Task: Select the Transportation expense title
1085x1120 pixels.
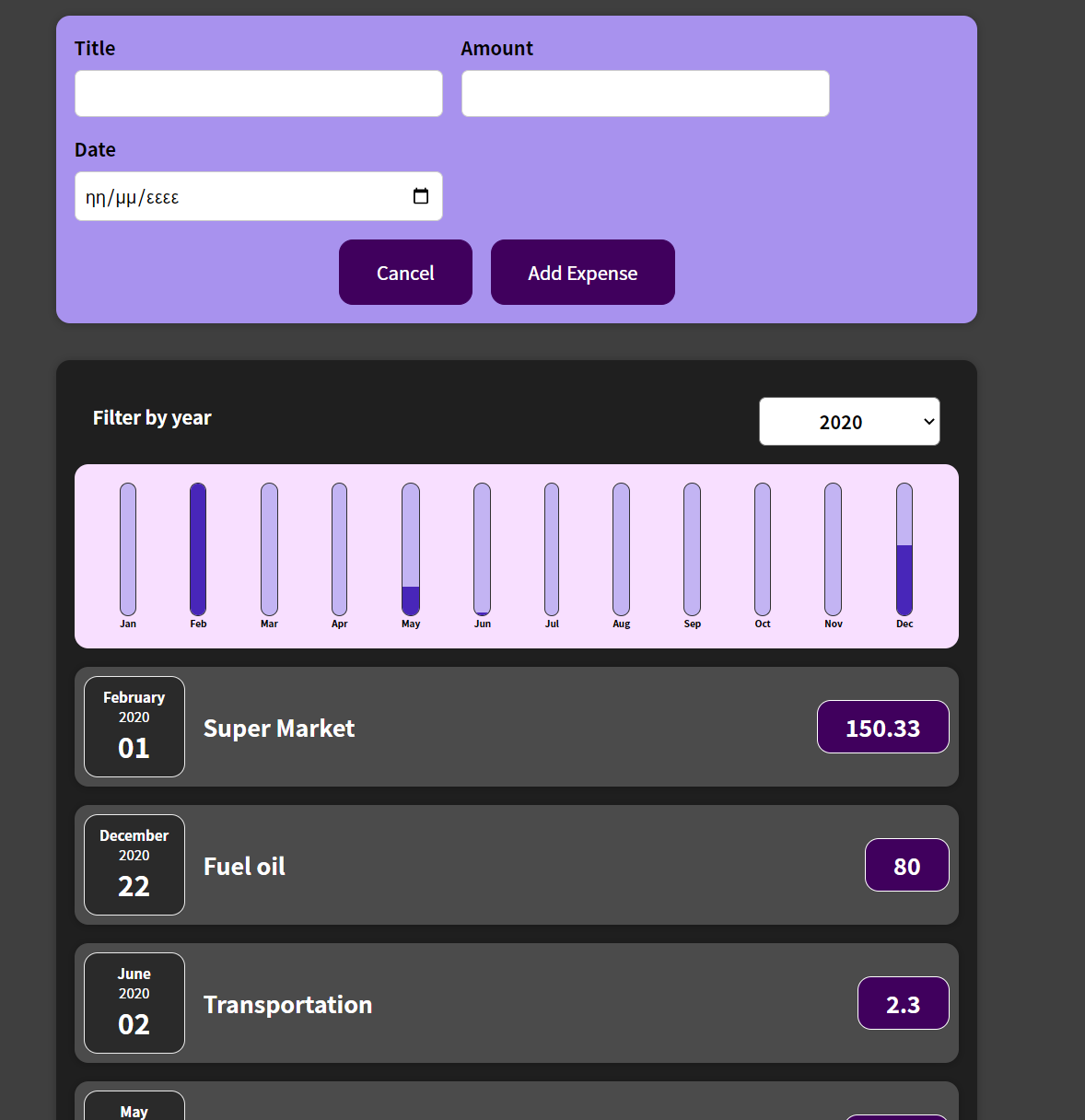Action: click(x=287, y=1005)
